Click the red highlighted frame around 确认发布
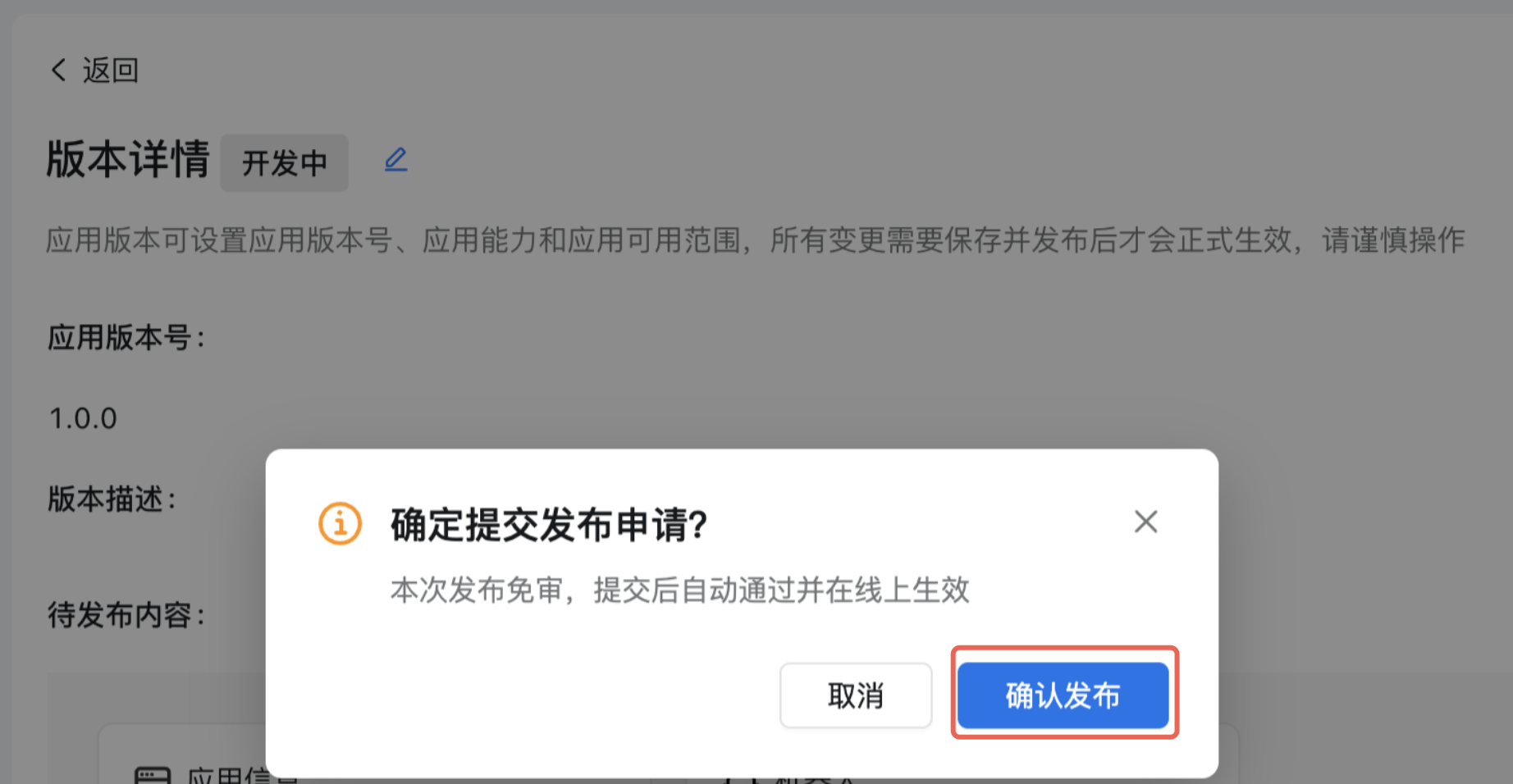Image resolution: width=1513 pixels, height=784 pixels. click(1065, 692)
